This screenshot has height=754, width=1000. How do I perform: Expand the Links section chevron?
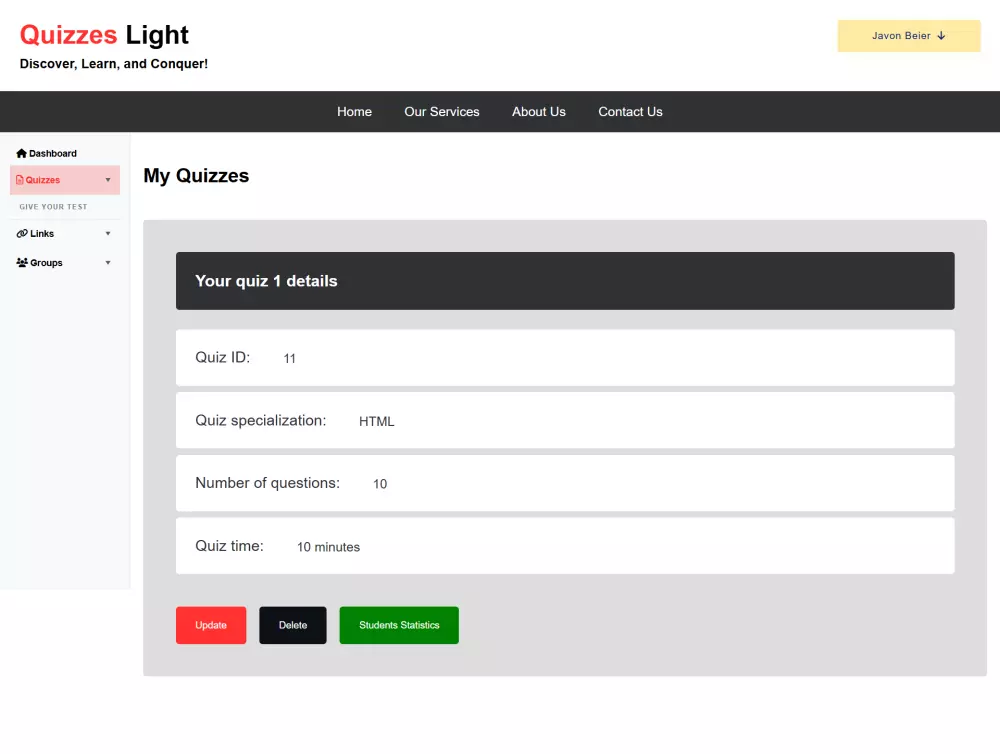pos(108,233)
